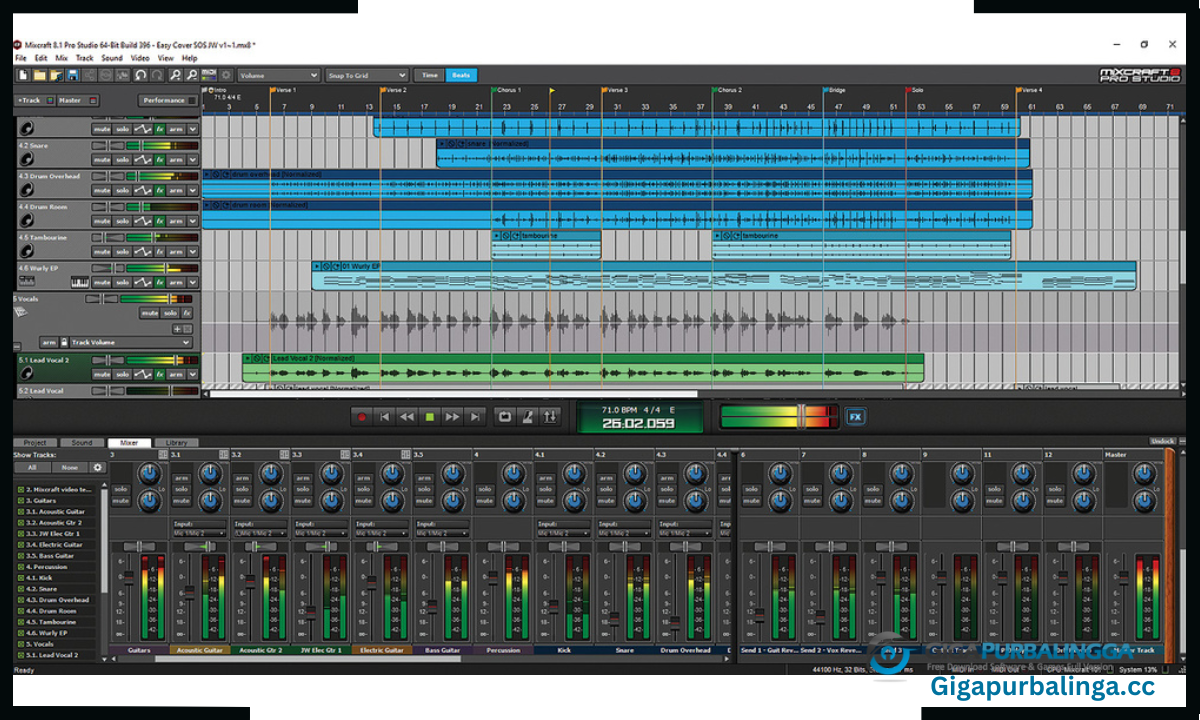
Task: Click automation icon on 4.3 Drum Overhead track
Action: tap(142, 190)
